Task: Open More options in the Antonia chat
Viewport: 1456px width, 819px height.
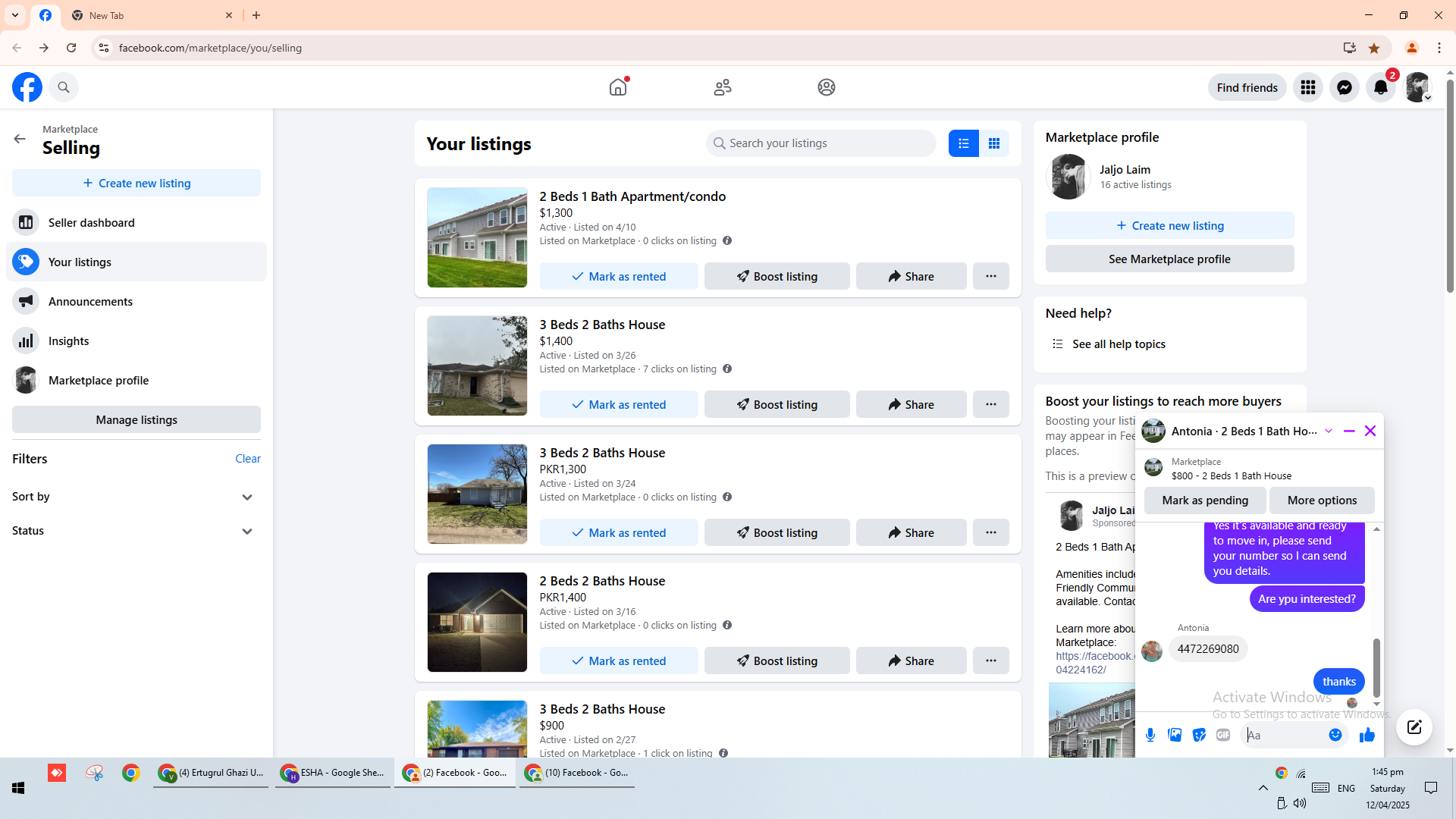Action: (1322, 500)
